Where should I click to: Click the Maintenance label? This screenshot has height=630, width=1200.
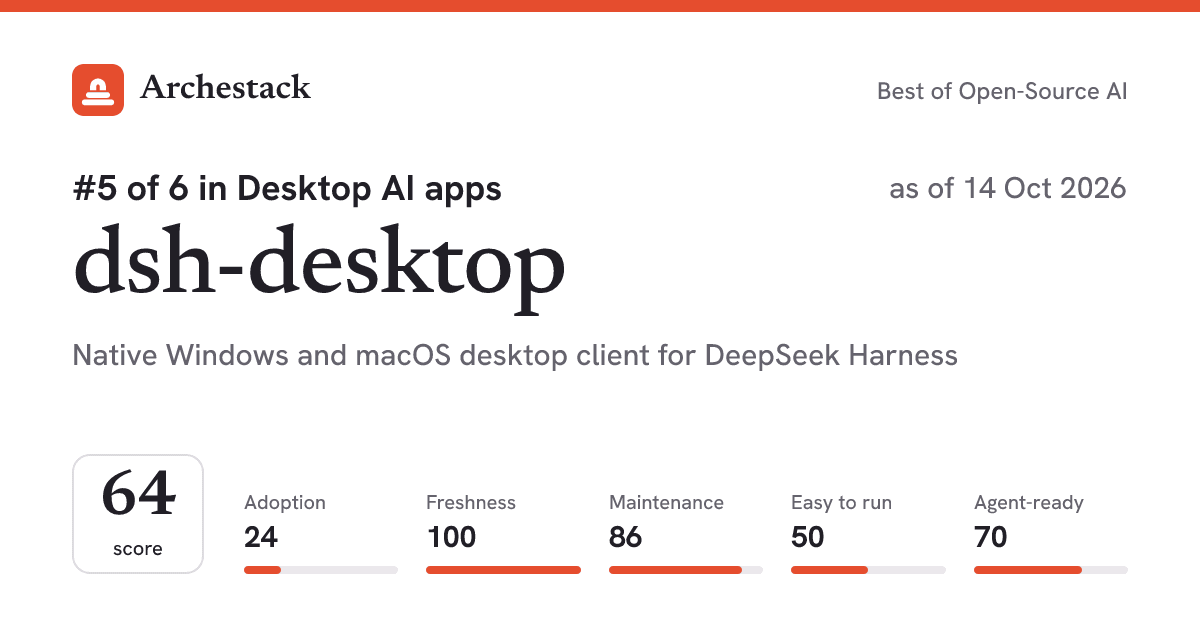[x=666, y=503]
